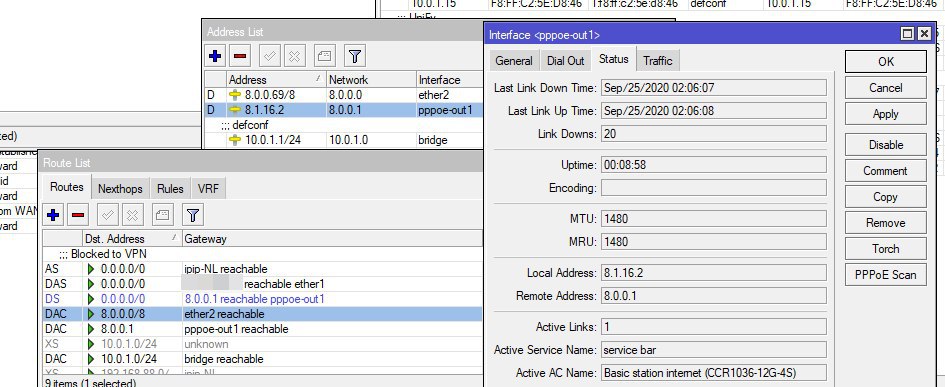Open the Nexthops tab

click(x=120, y=189)
